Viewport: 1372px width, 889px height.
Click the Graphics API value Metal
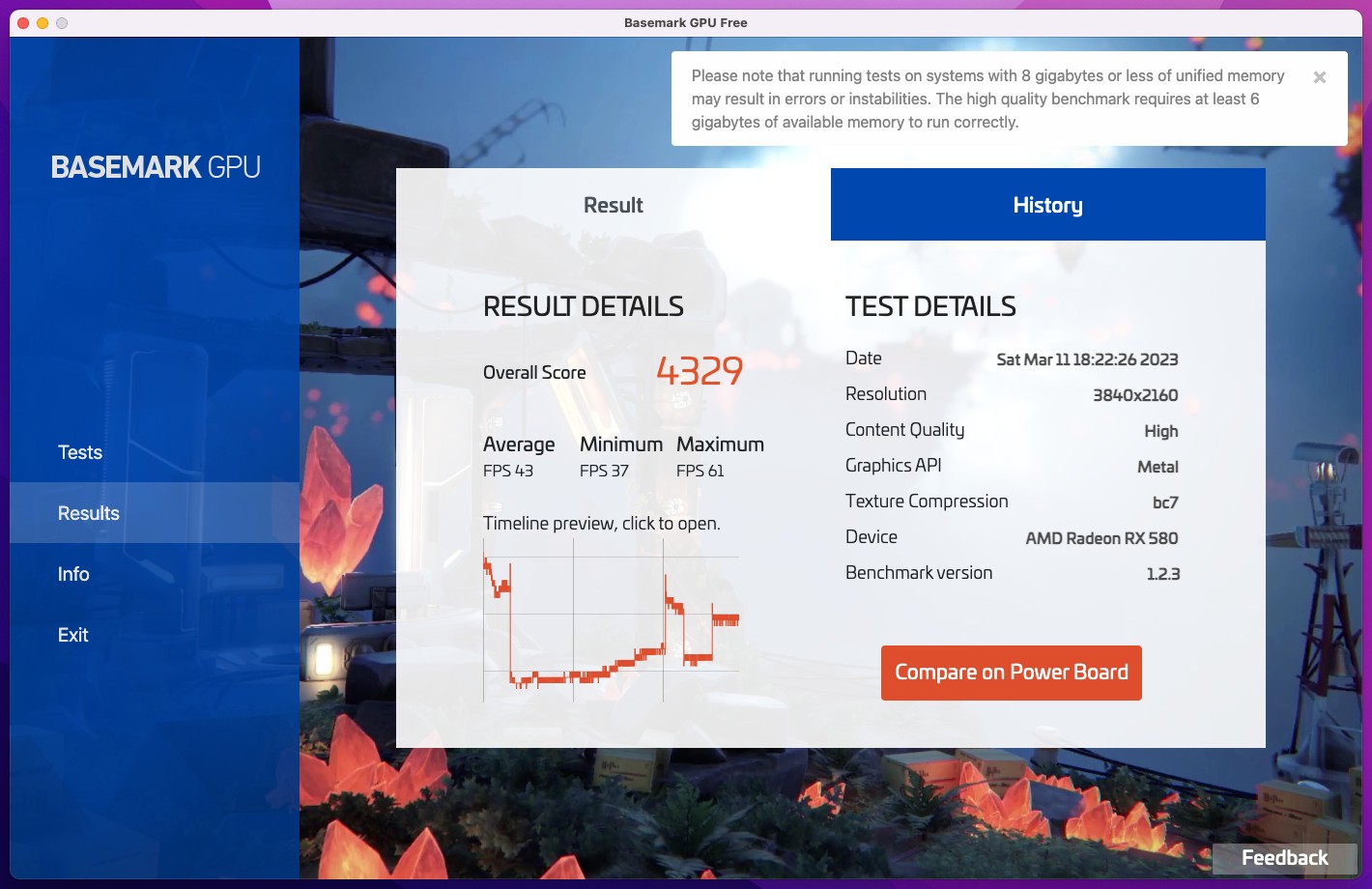[1158, 467]
